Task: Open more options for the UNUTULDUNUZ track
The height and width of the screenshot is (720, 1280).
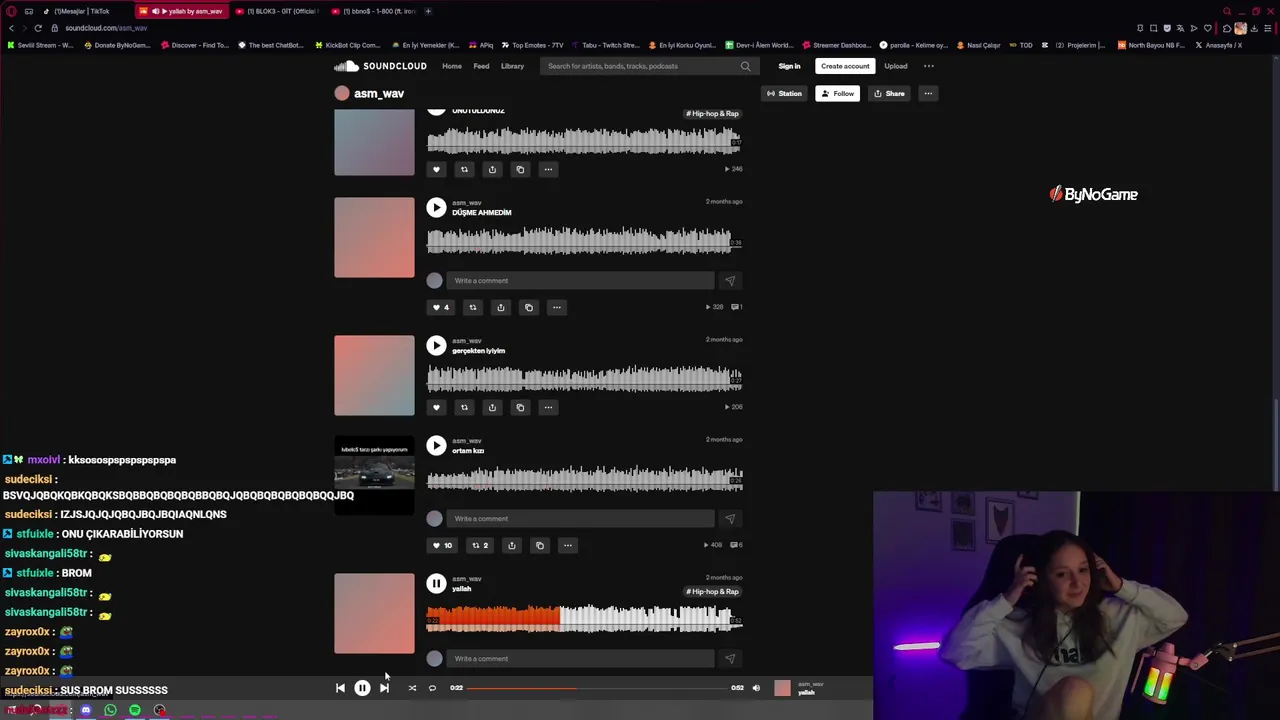Action: pyautogui.click(x=548, y=169)
